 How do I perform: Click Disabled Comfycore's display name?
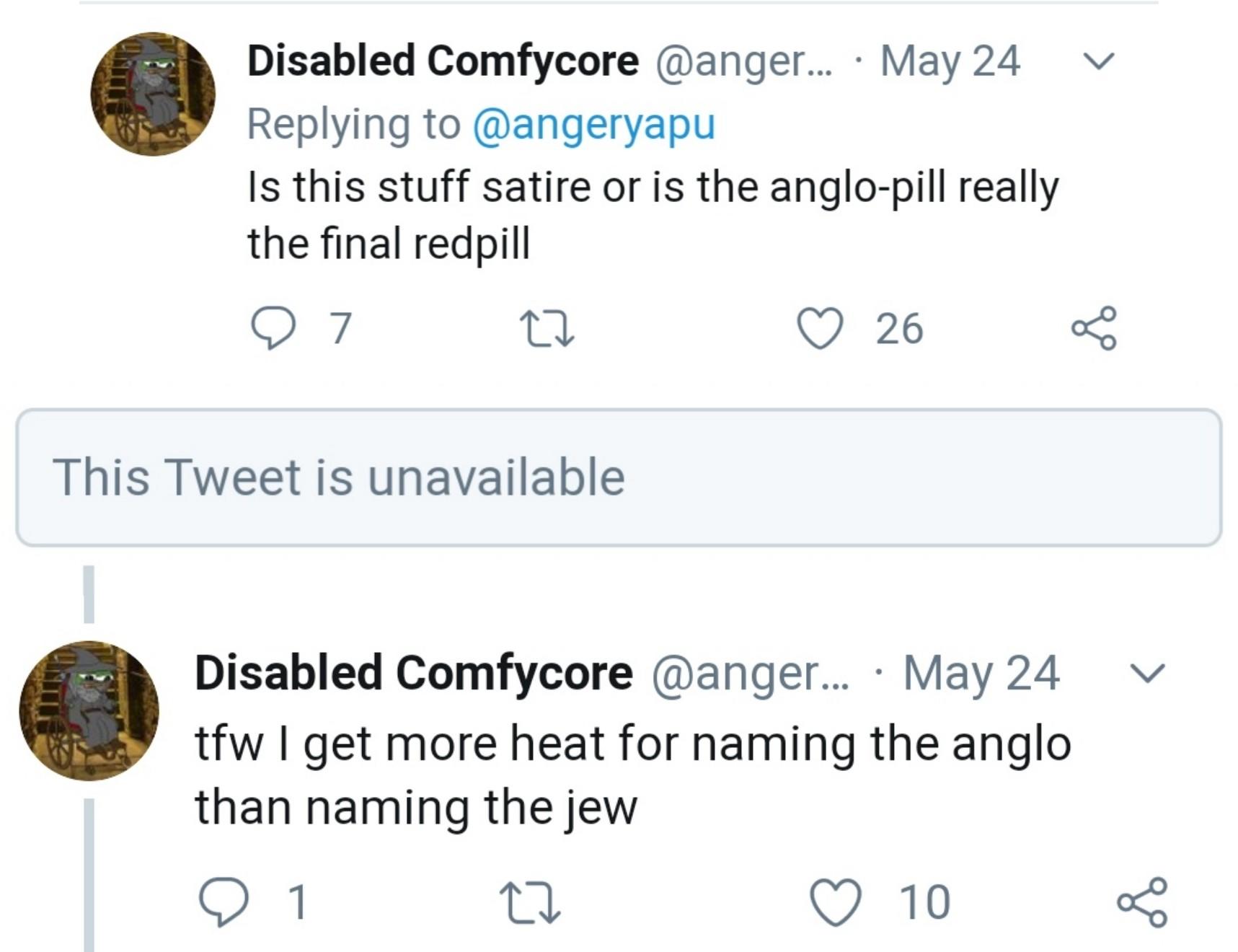440,62
